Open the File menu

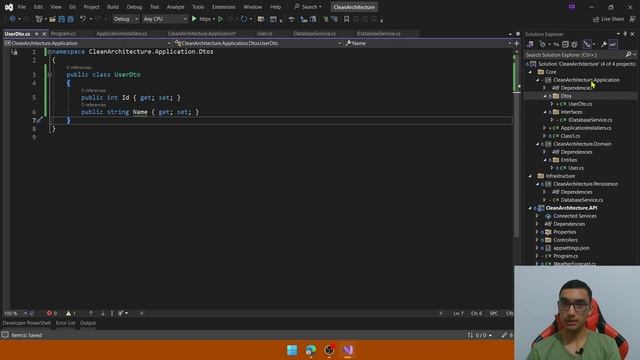[22, 7]
